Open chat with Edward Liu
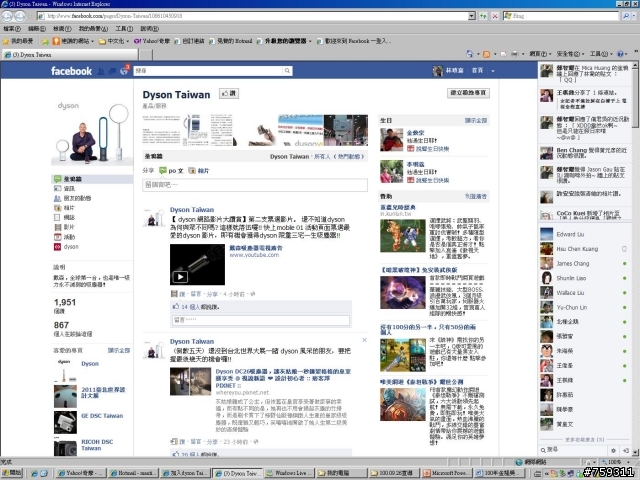Viewport: 640px width, 480px height. tap(584, 234)
